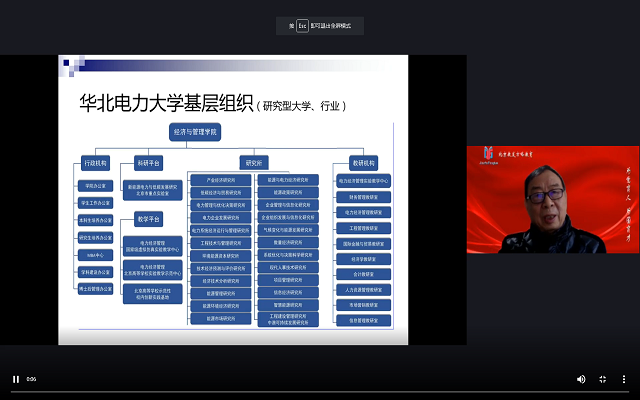Click the slide title 华北电力大学基层组织
This screenshot has height=400, width=640.
coord(166,102)
